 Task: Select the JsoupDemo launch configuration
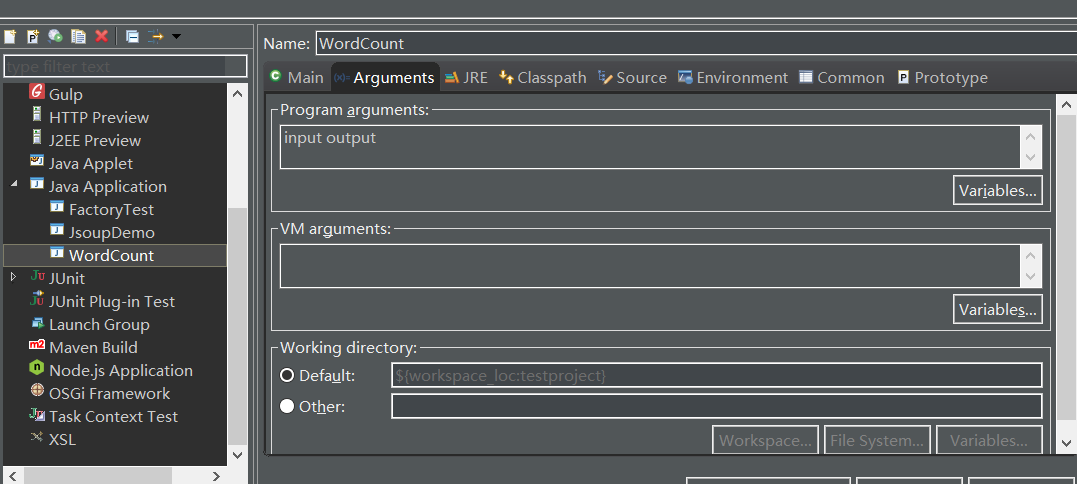[x=111, y=233]
